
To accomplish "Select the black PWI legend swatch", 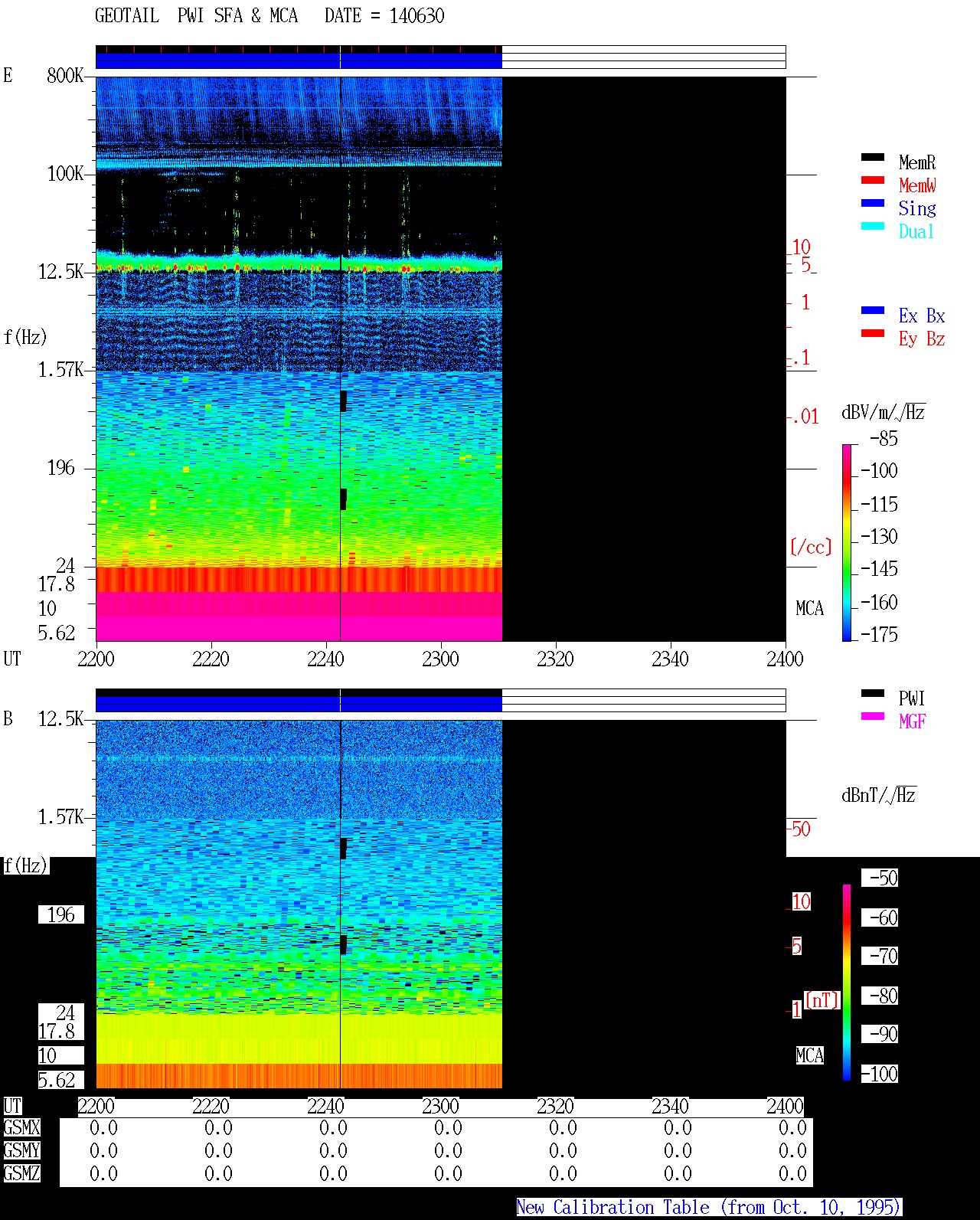I will (x=873, y=693).
